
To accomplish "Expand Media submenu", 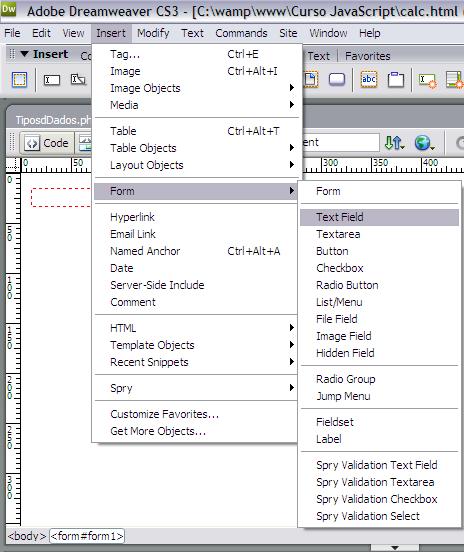I will 196,105.
